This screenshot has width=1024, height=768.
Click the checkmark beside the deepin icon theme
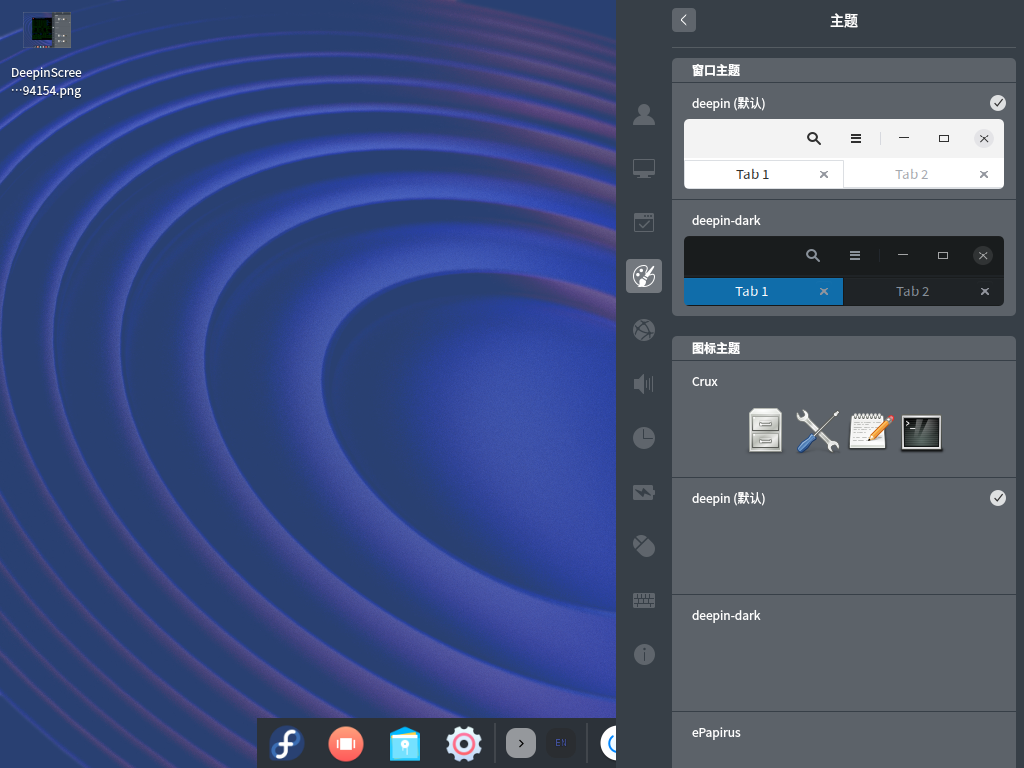[x=997, y=498]
